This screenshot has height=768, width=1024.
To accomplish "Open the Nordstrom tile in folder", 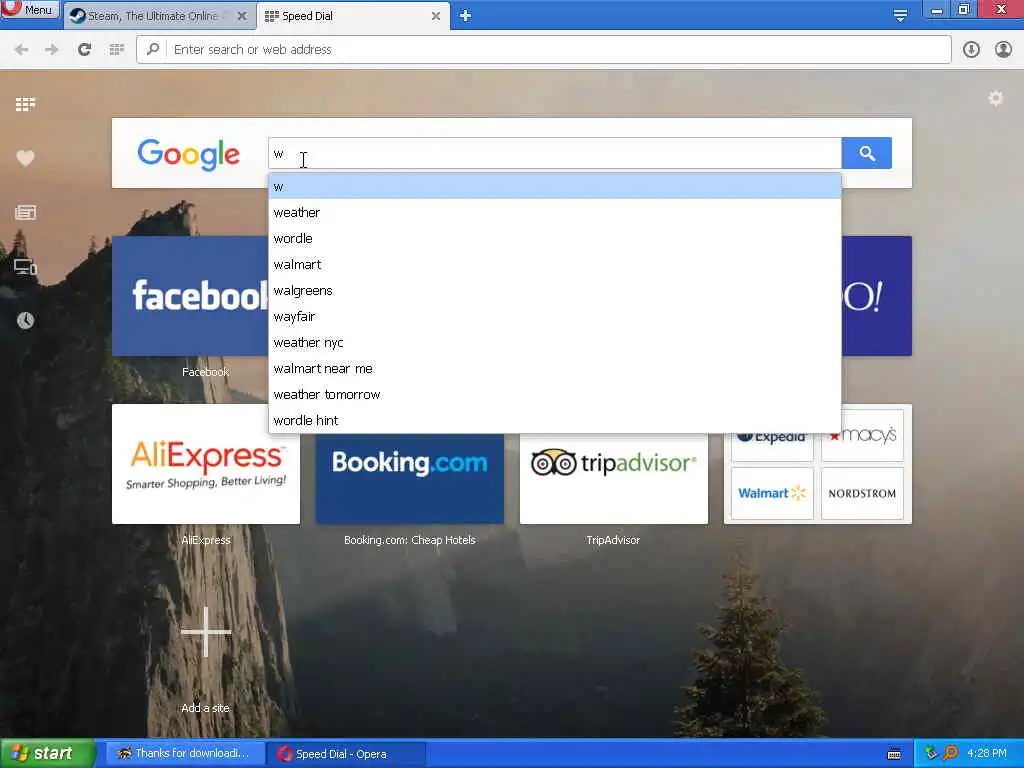I will [x=863, y=493].
